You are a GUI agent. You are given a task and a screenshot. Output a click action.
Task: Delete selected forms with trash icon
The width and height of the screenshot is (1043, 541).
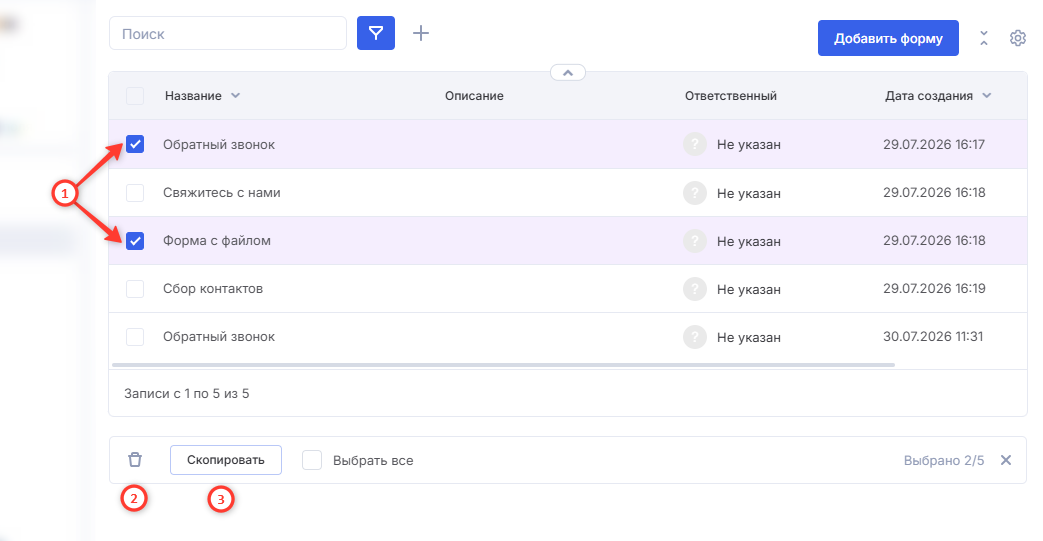135,460
